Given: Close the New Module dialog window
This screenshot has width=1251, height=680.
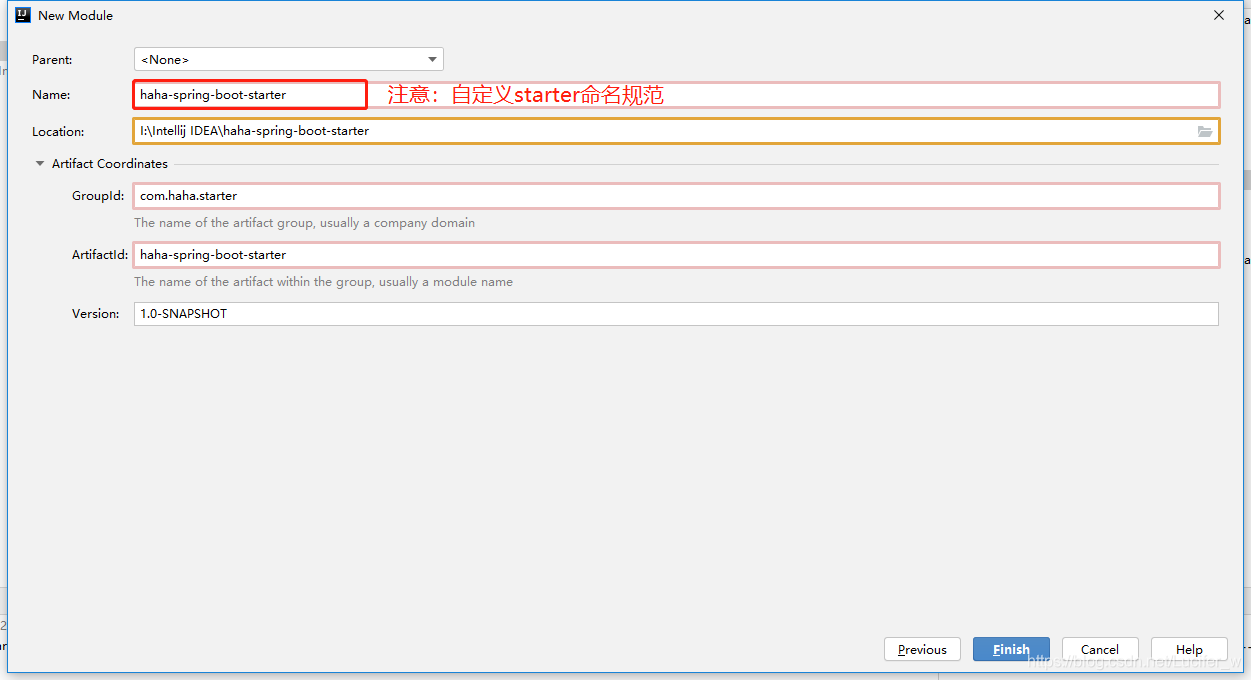Looking at the screenshot, I should [1219, 15].
